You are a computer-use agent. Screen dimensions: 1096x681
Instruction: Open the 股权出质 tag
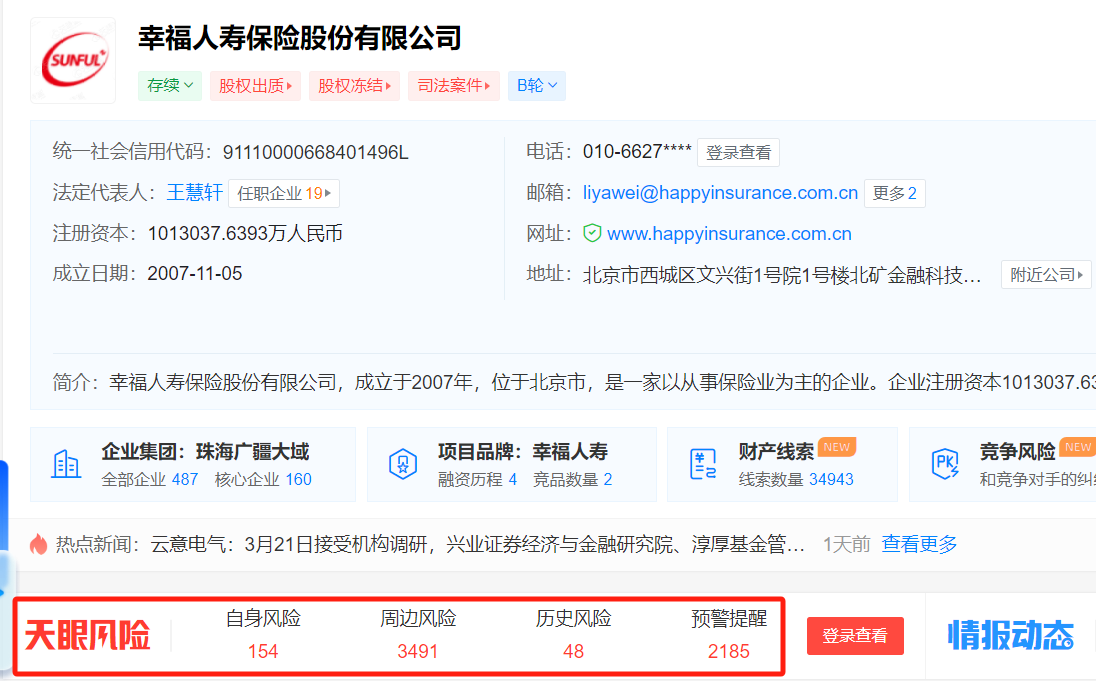pyautogui.click(x=255, y=86)
